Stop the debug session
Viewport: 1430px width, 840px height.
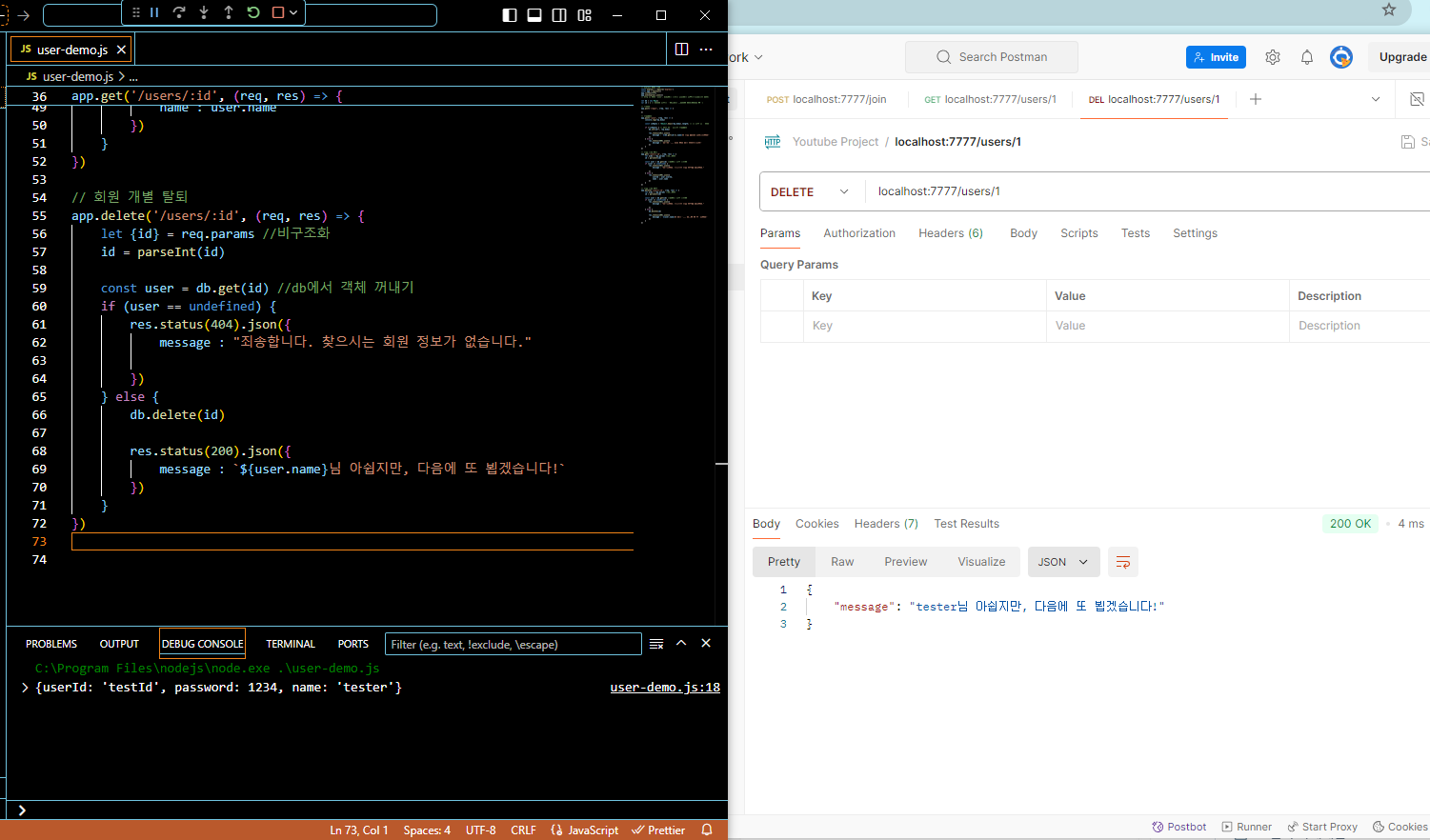(x=278, y=12)
